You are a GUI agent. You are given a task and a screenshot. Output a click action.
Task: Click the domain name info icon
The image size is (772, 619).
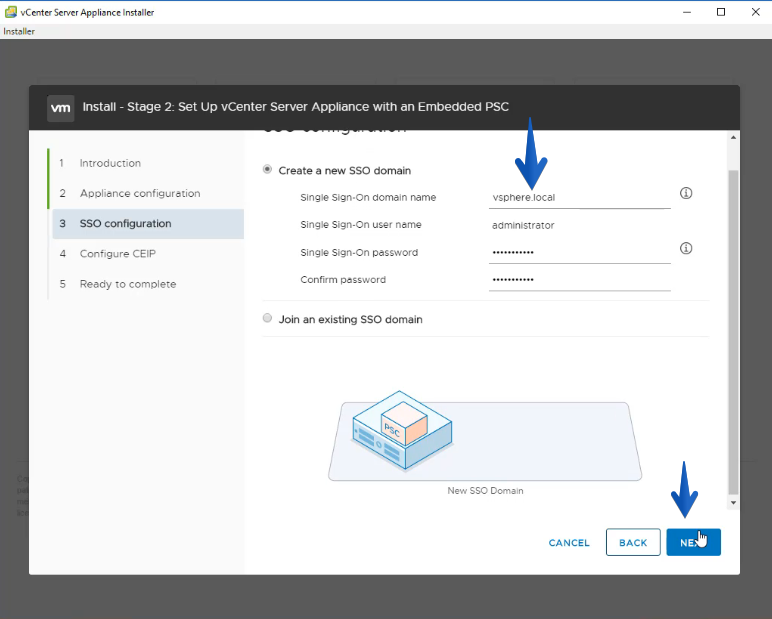(x=686, y=193)
